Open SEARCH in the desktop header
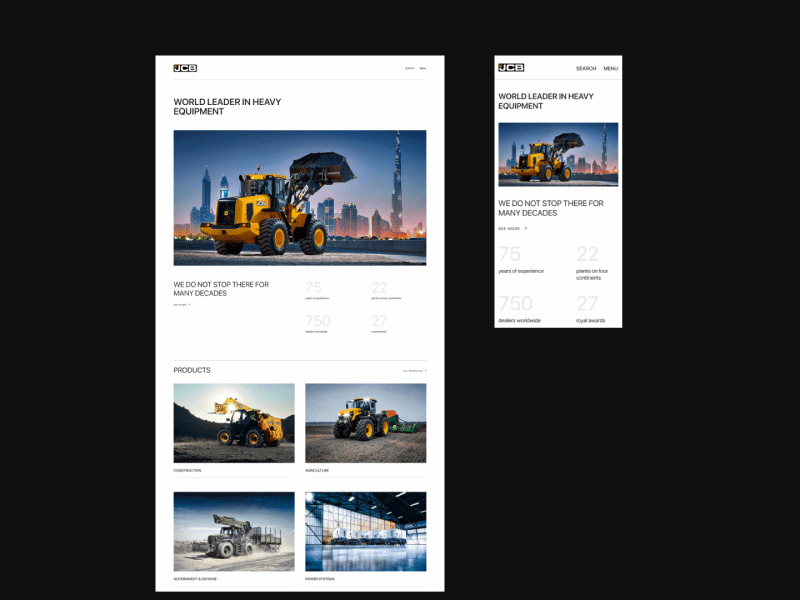 click(x=408, y=68)
